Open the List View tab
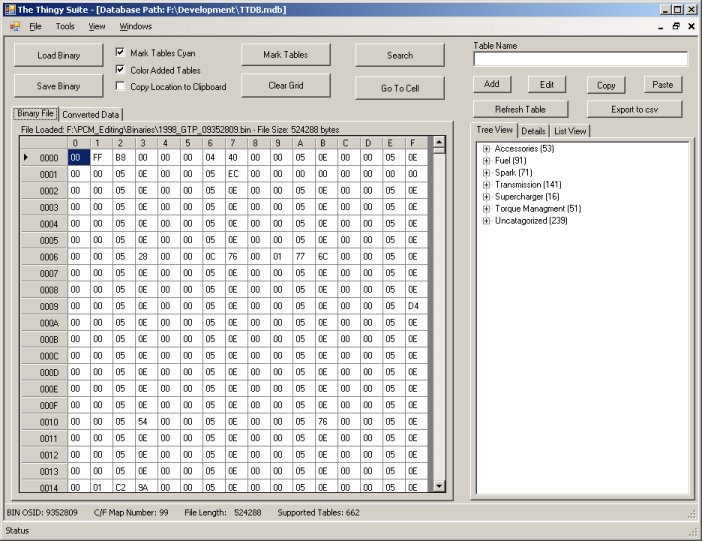The width and height of the screenshot is (702, 541). [570, 131]
